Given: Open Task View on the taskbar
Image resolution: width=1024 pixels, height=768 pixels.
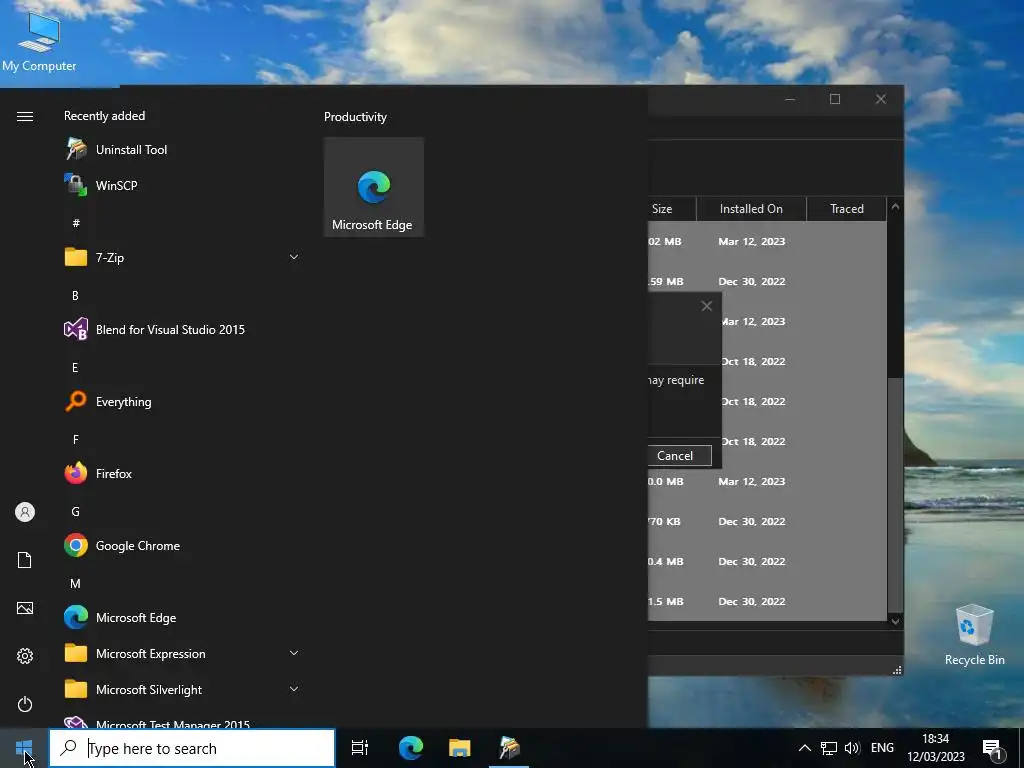Looking at the screenshot, I should click(360, 748).
